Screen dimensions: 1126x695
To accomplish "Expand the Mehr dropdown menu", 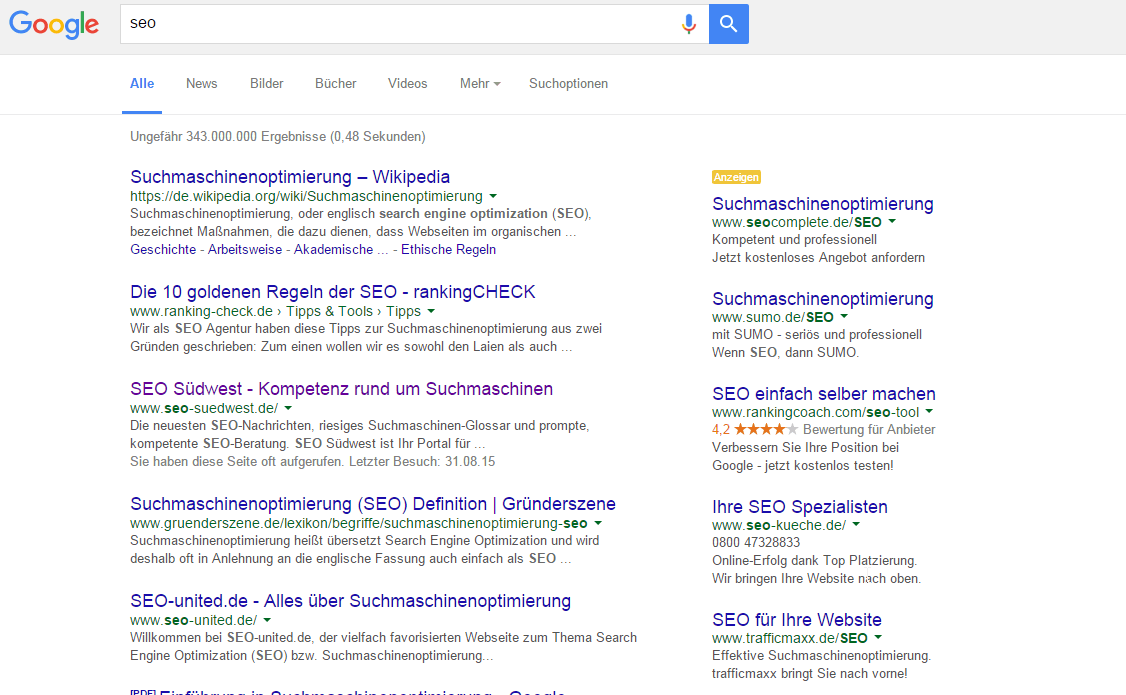I will (480, 83).
